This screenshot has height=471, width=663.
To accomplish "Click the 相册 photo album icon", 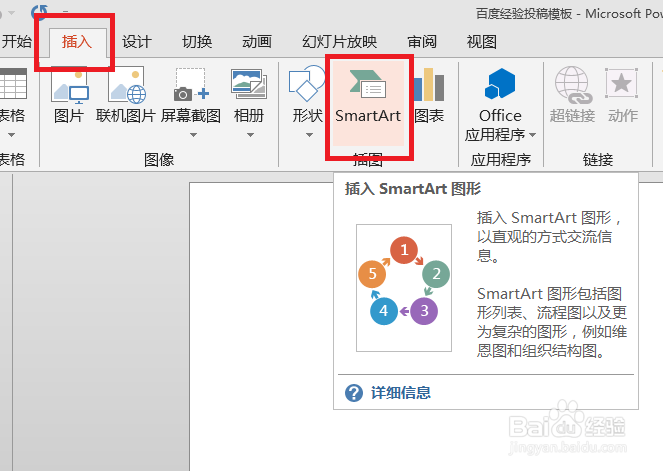I will (x=249, y=84).
